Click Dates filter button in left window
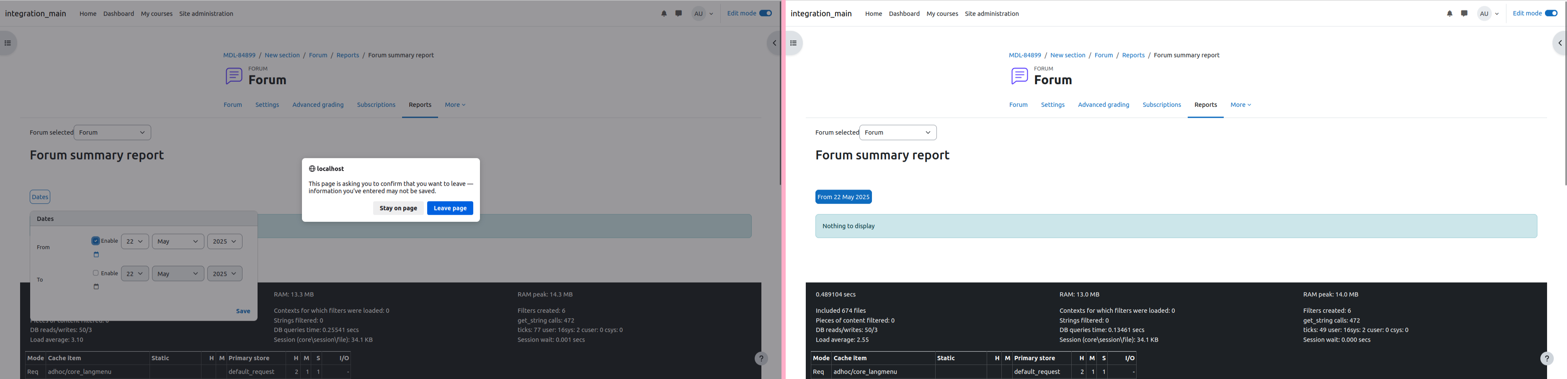The width and height of the screenshot is (1568, 379). click(x=40, y=197)
